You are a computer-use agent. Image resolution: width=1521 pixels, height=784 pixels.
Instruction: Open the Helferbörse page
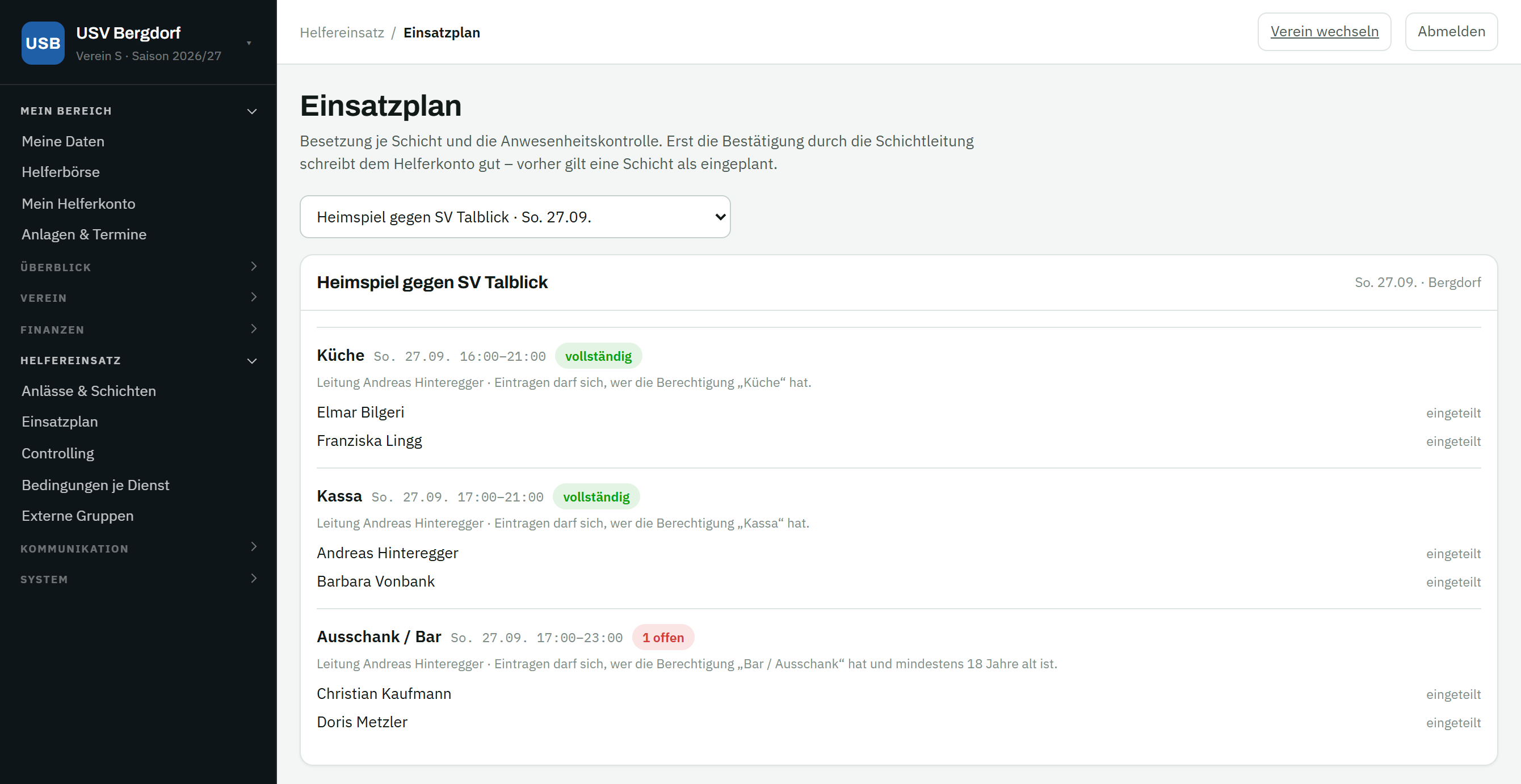tap(61, 172)
